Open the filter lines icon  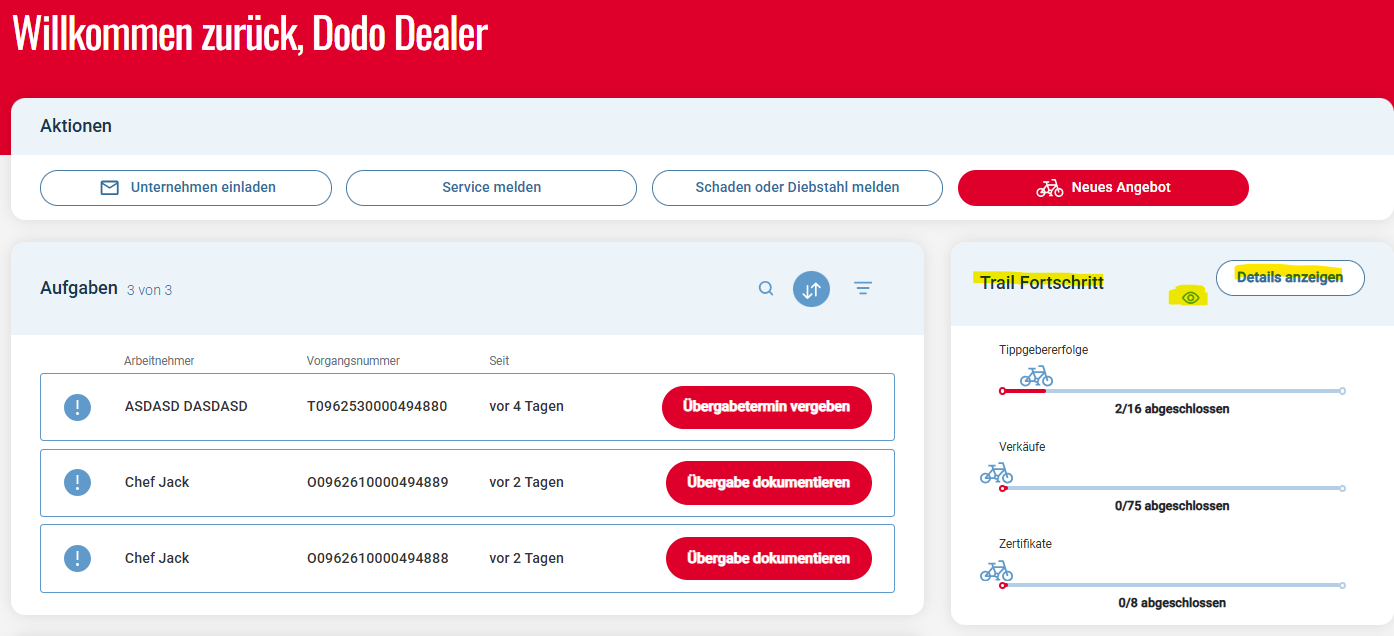click(x=863, y=289)
